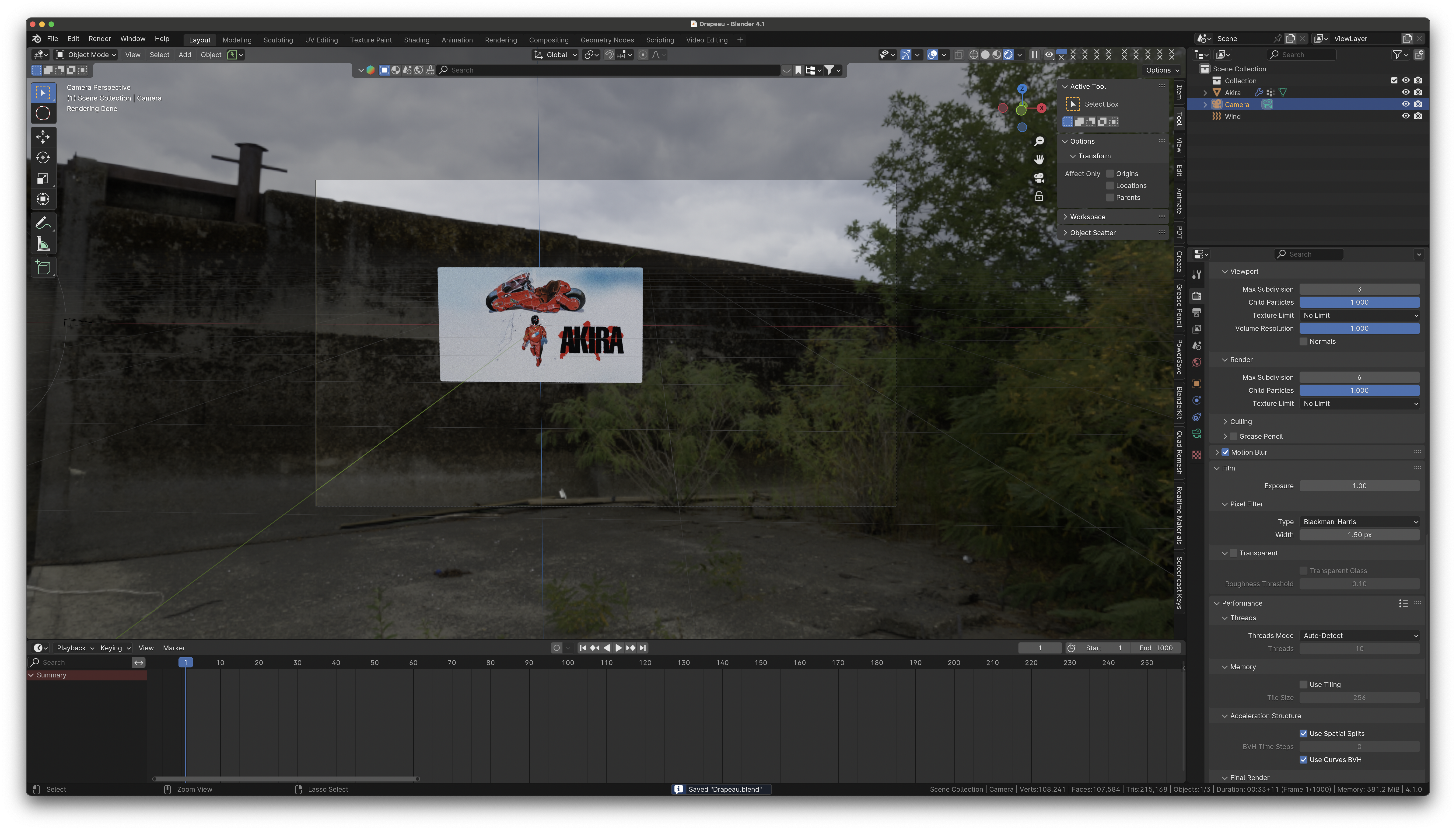Open the Output properties tab icon
The image size is (1456, 830).
(1197, 312)
